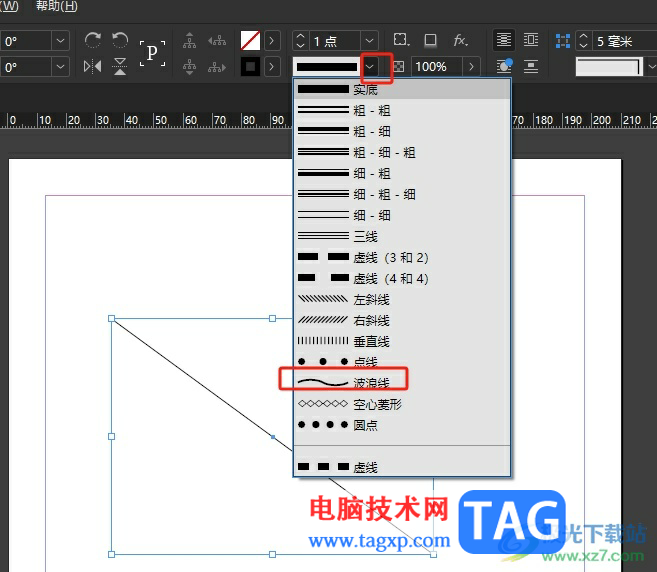657x572 pixels.
Task: Click the rotation angle 0° field
Action: tap(26, 41)
